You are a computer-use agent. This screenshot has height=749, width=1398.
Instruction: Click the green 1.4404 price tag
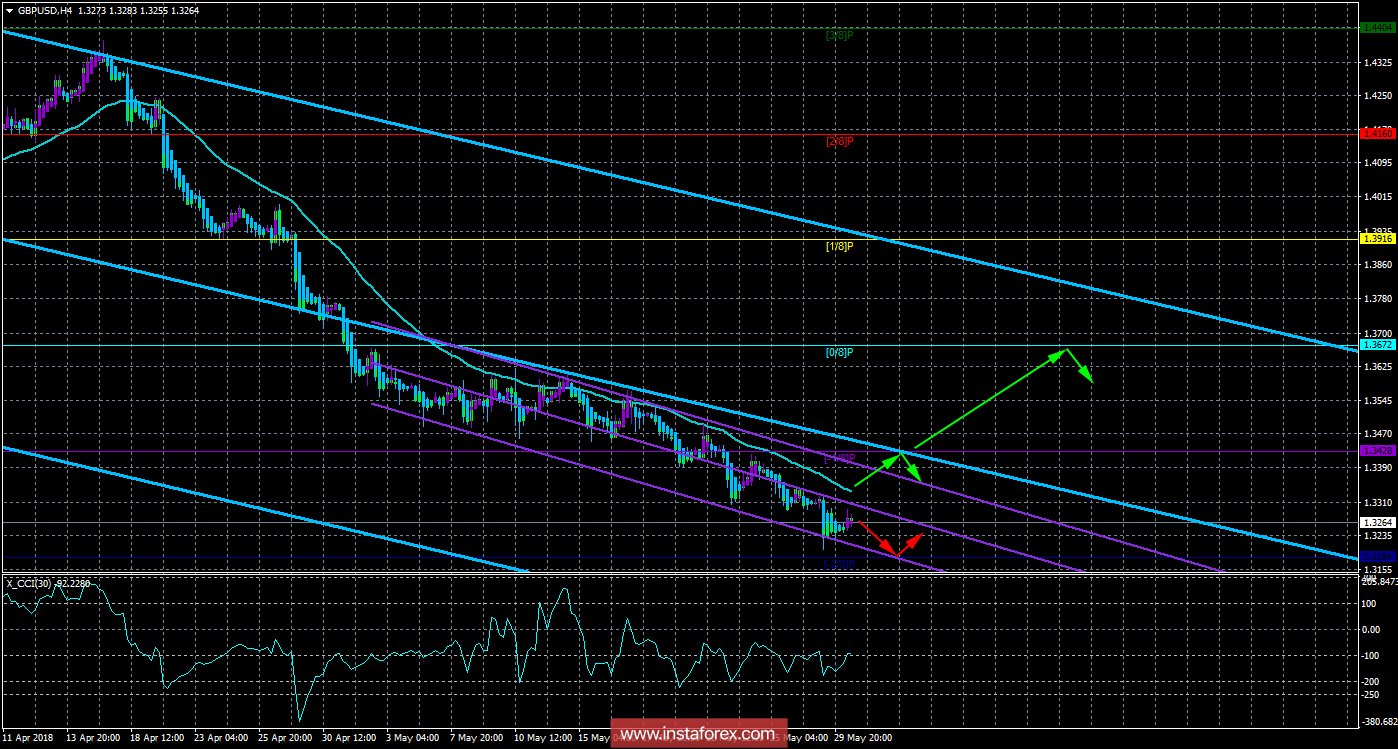click(1377, 28)
